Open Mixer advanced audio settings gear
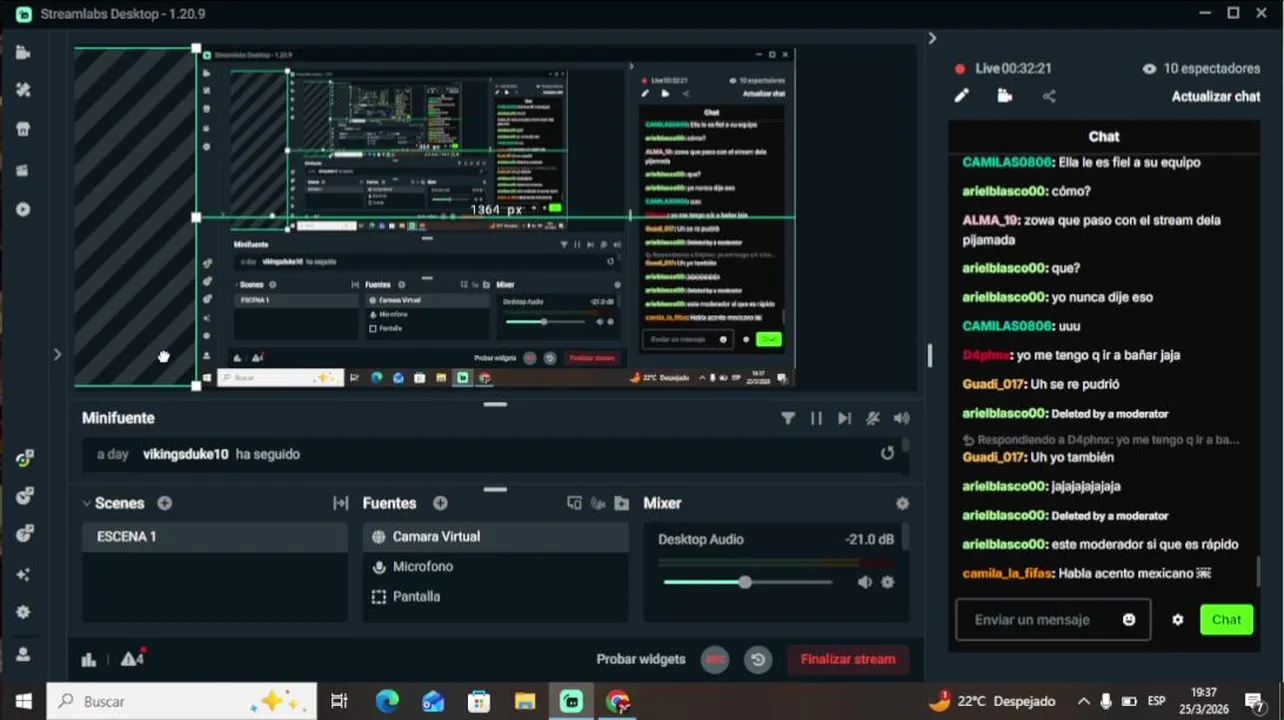Viewport: 1284px width, 720px height. pyautogui.click(x=902, y=503)
